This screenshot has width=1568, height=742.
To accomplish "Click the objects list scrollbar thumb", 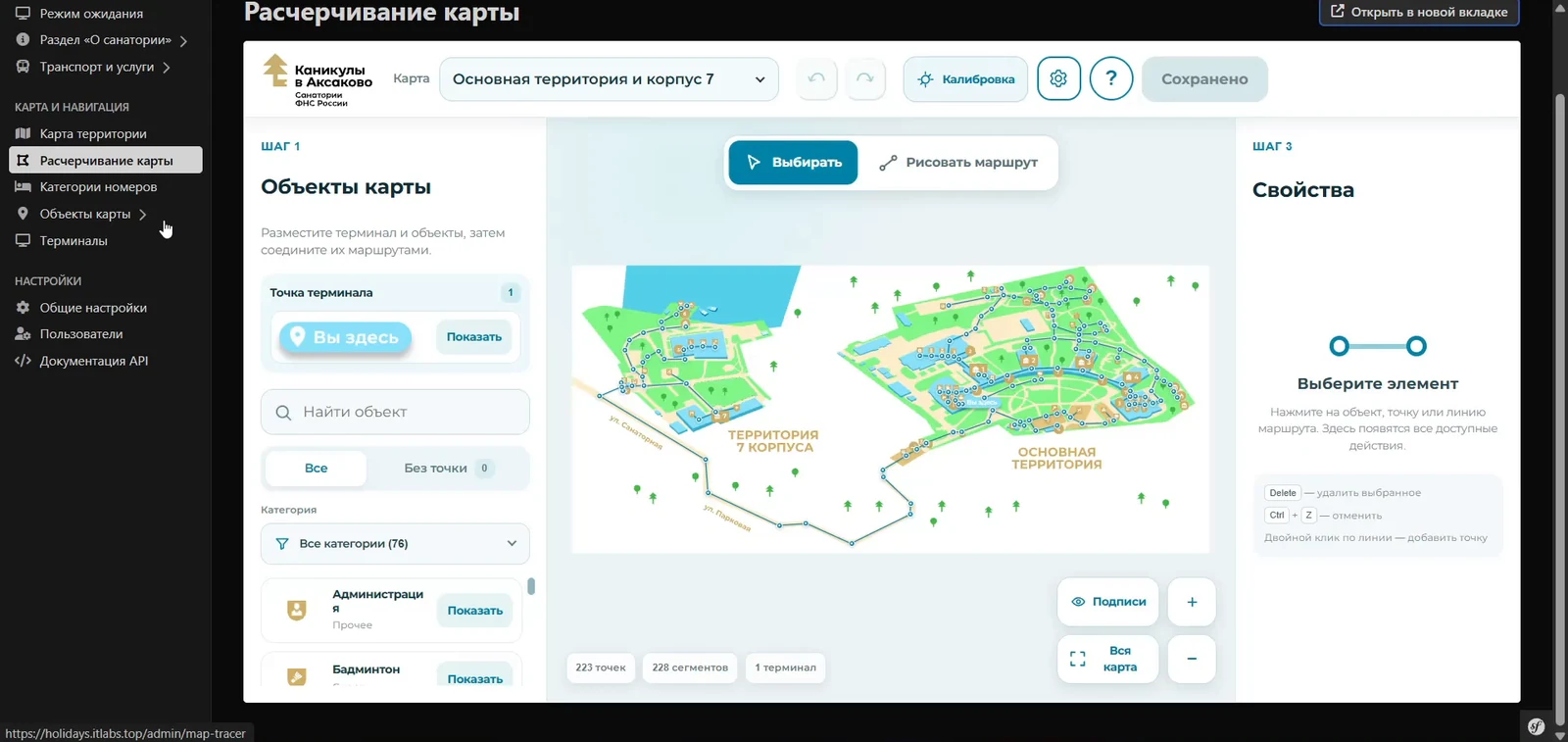I will coord(531,586).
